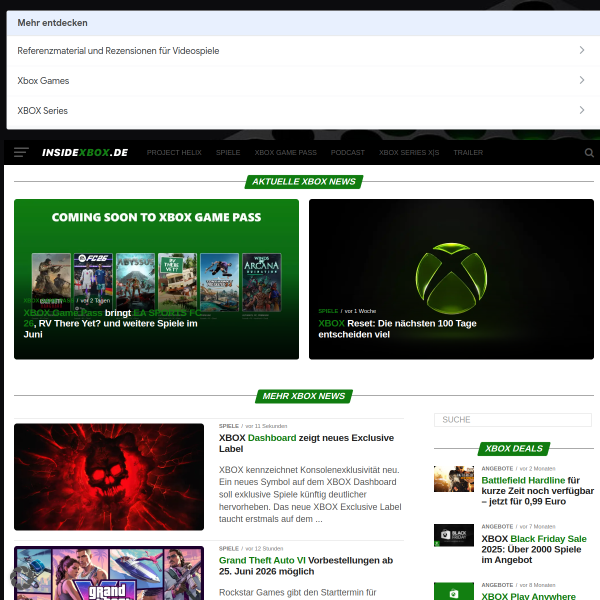Read XBOX Game Pass bringt EA Sports FC 26 headline

pyautogui.click(x=112, y=323)
